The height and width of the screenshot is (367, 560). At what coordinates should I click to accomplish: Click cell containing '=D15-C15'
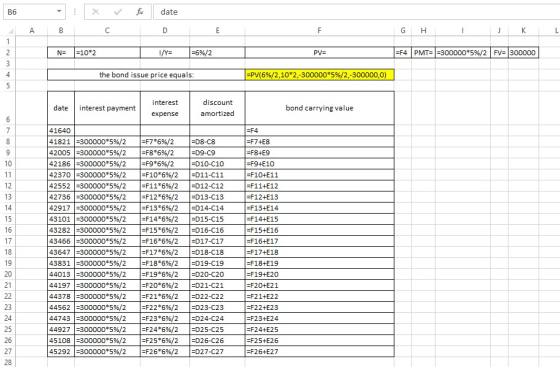coord(217,219)
